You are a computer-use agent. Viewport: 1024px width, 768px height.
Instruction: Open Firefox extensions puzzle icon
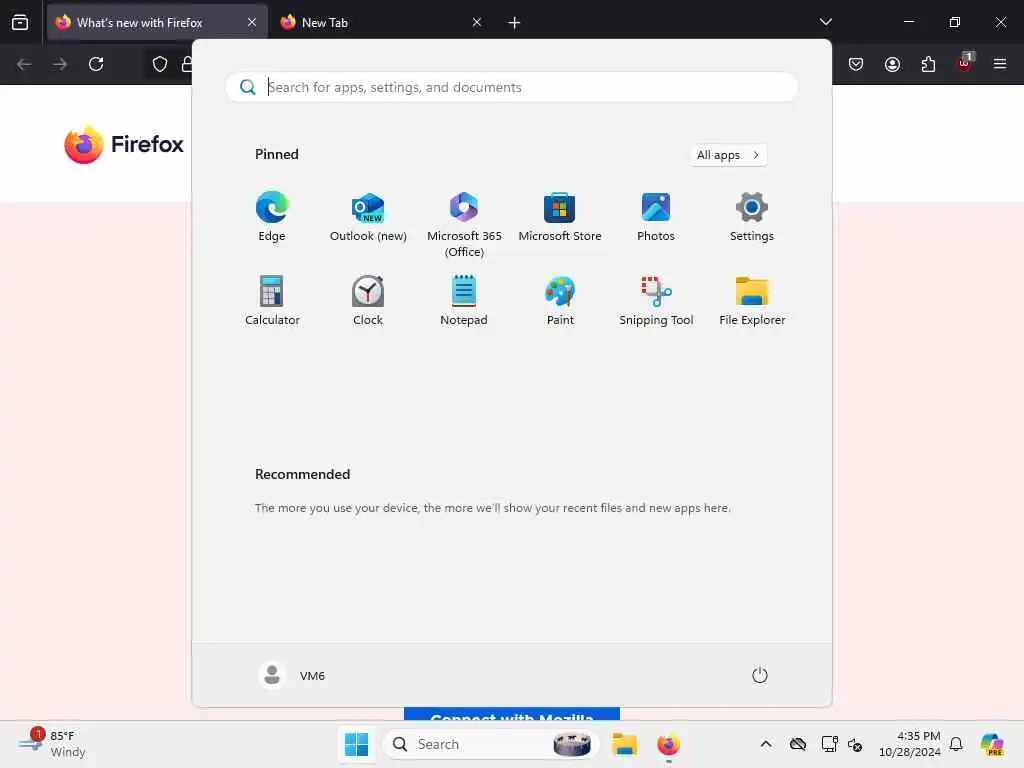pos(928,64)
